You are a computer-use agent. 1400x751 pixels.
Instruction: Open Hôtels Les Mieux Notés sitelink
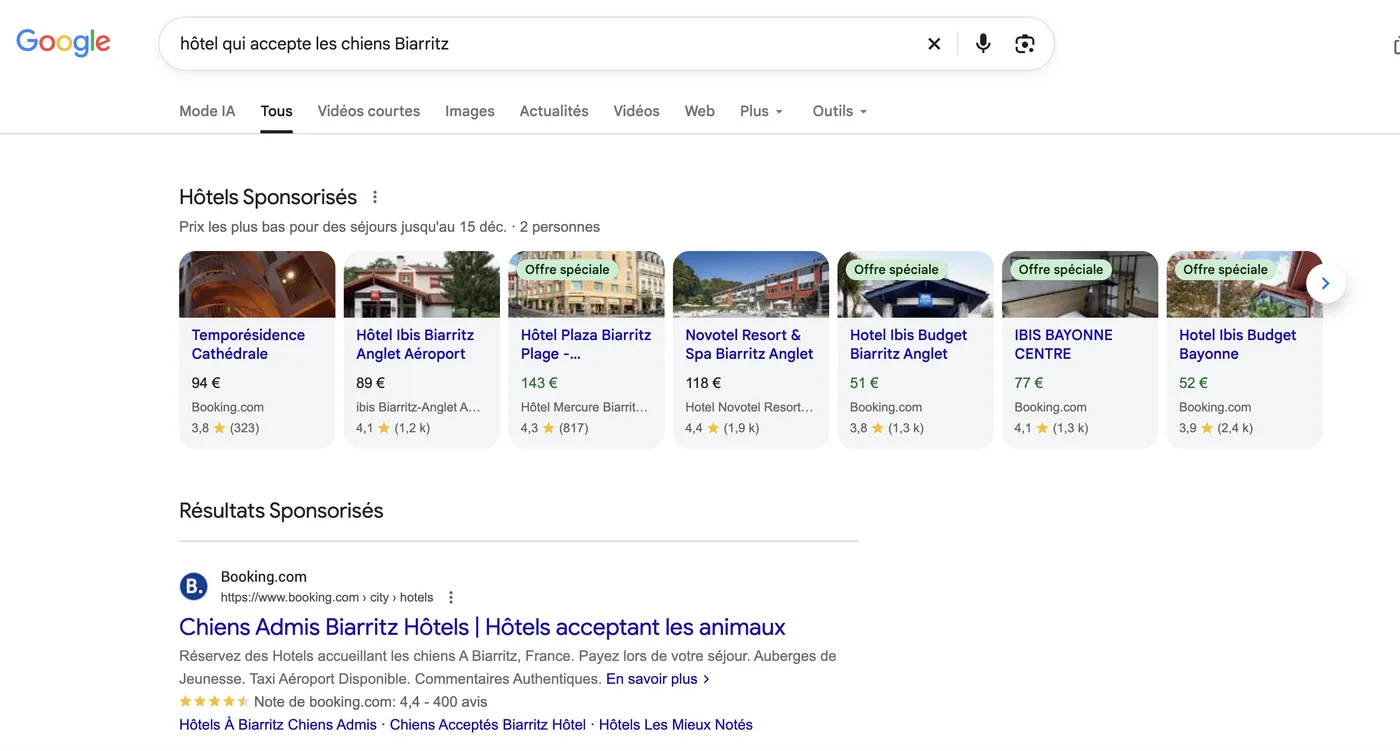pos(676,725)
